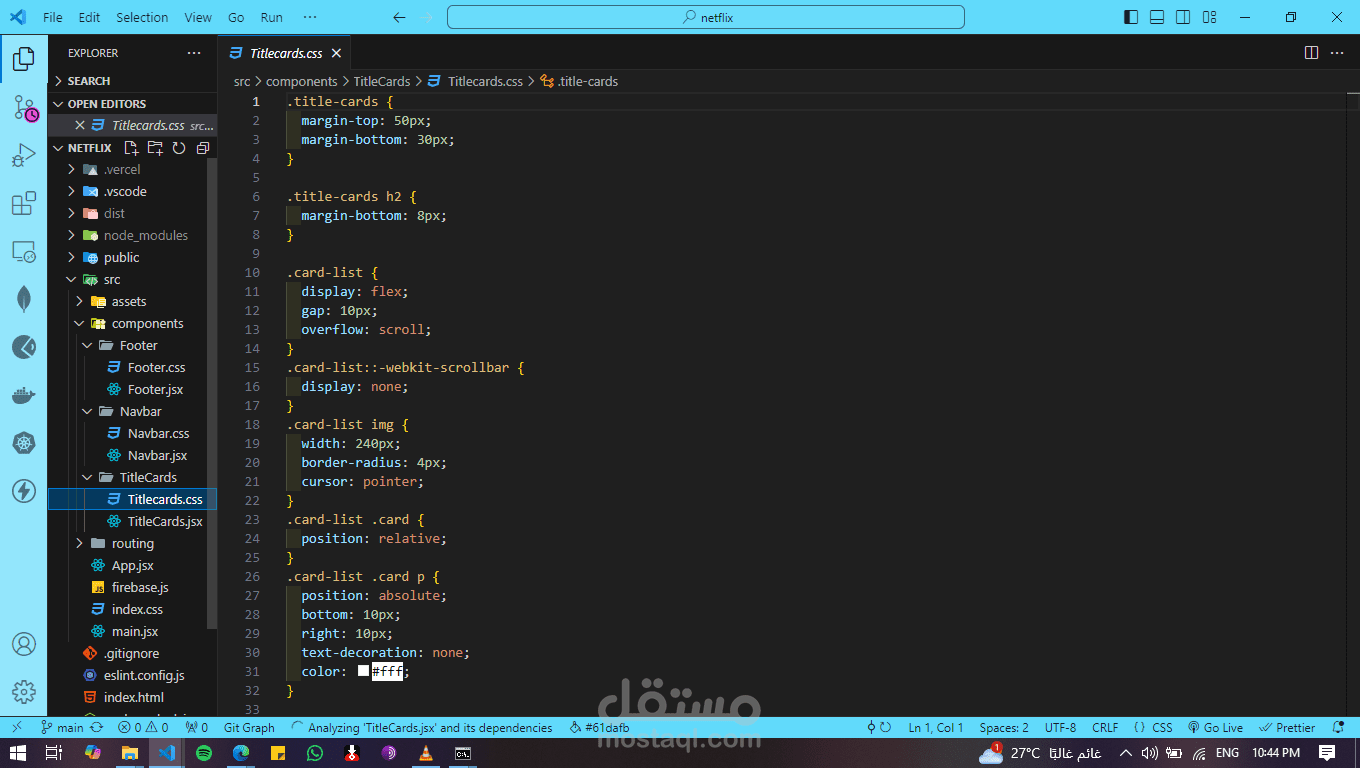Open the MongoDB leaf icon view
Image resolution: width=1360 pixels, height=768 pixels.
click(x=24, y=299)
